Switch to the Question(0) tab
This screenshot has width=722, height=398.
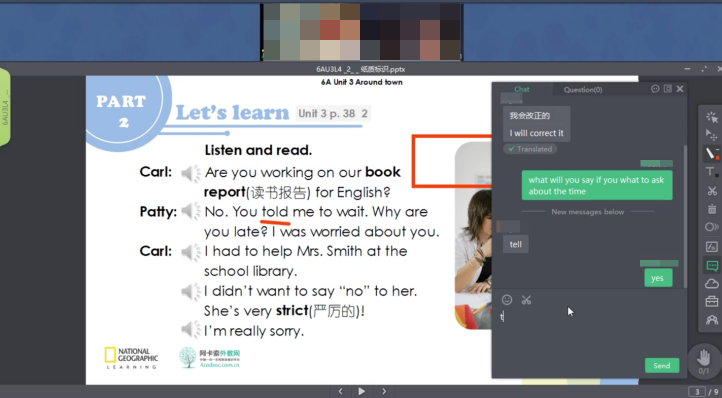(x=583, y=89)
